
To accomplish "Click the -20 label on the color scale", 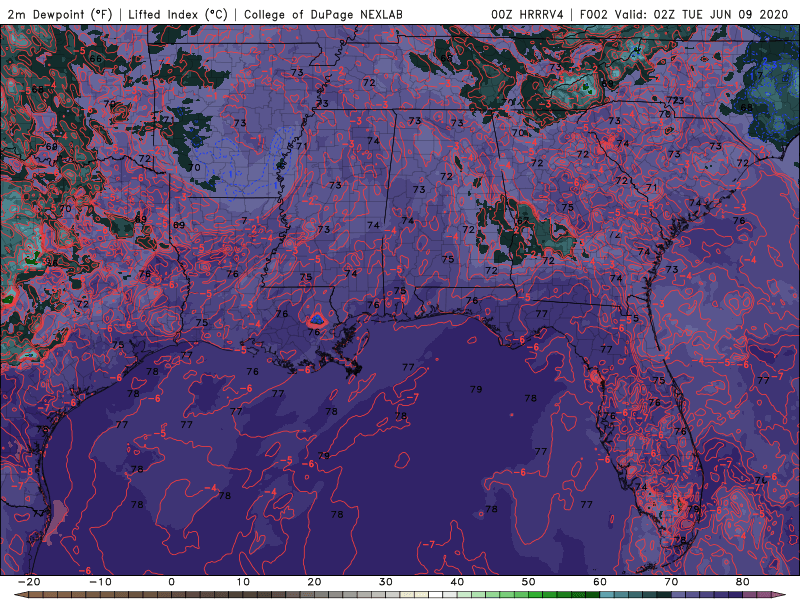I will (x=29, y=582).
